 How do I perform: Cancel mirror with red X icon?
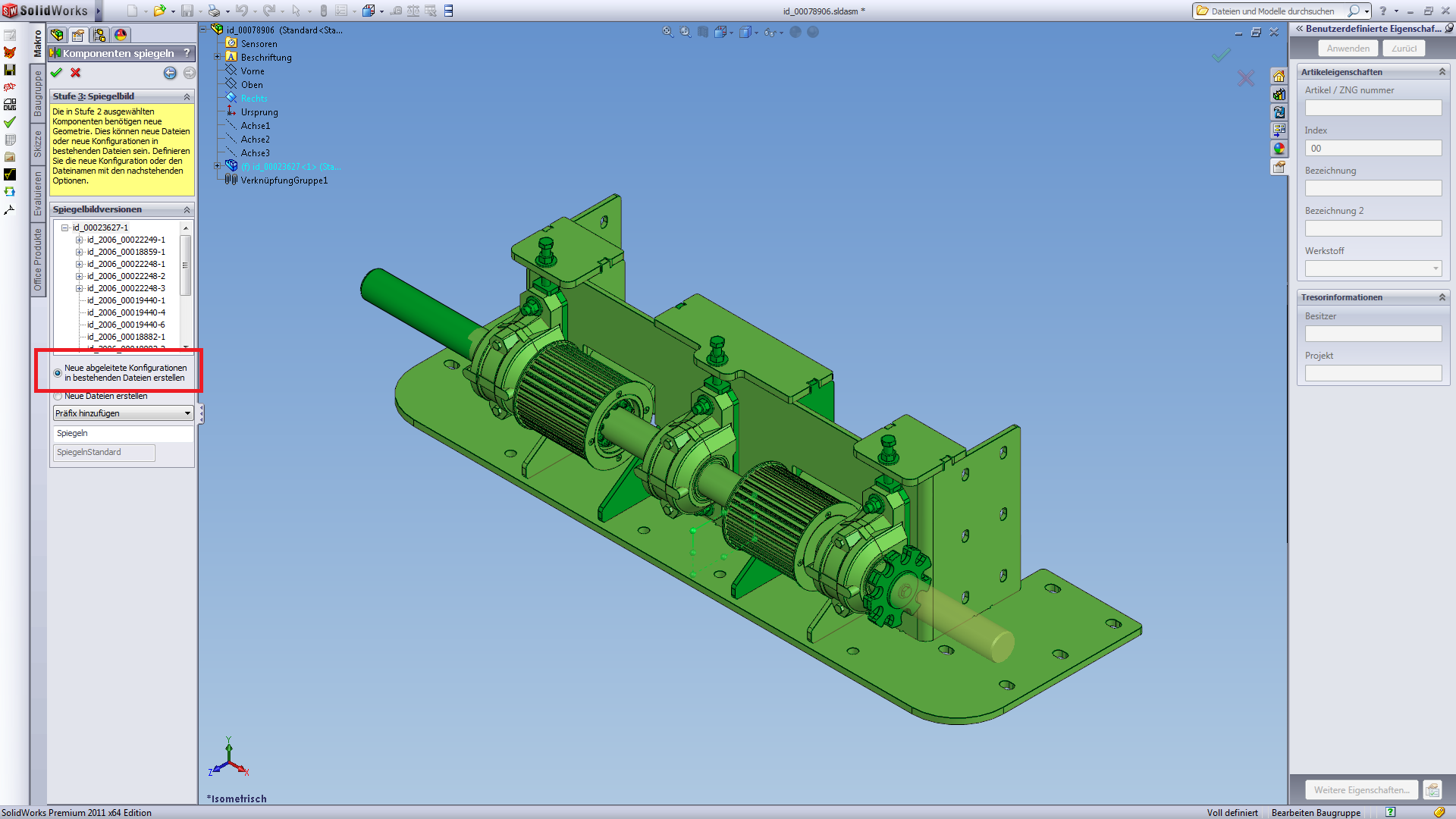pyautogui.click(x=76, y=73)
